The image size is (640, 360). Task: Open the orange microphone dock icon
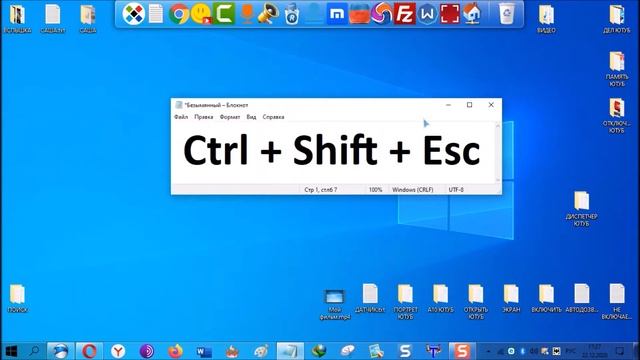click(247, 13)
